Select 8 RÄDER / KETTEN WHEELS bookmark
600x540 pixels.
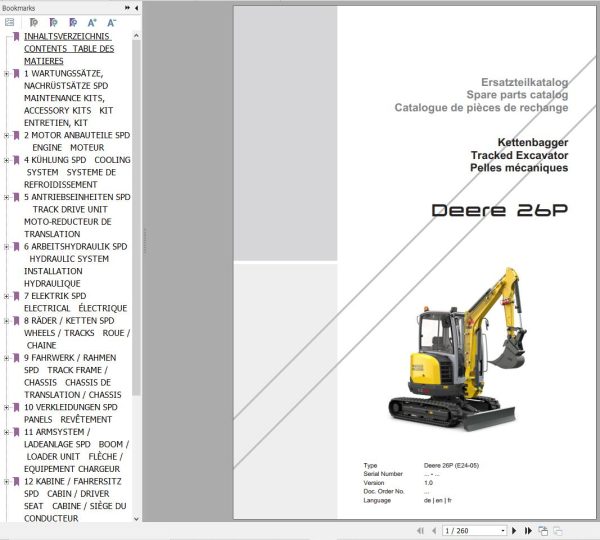click(77, 333)
